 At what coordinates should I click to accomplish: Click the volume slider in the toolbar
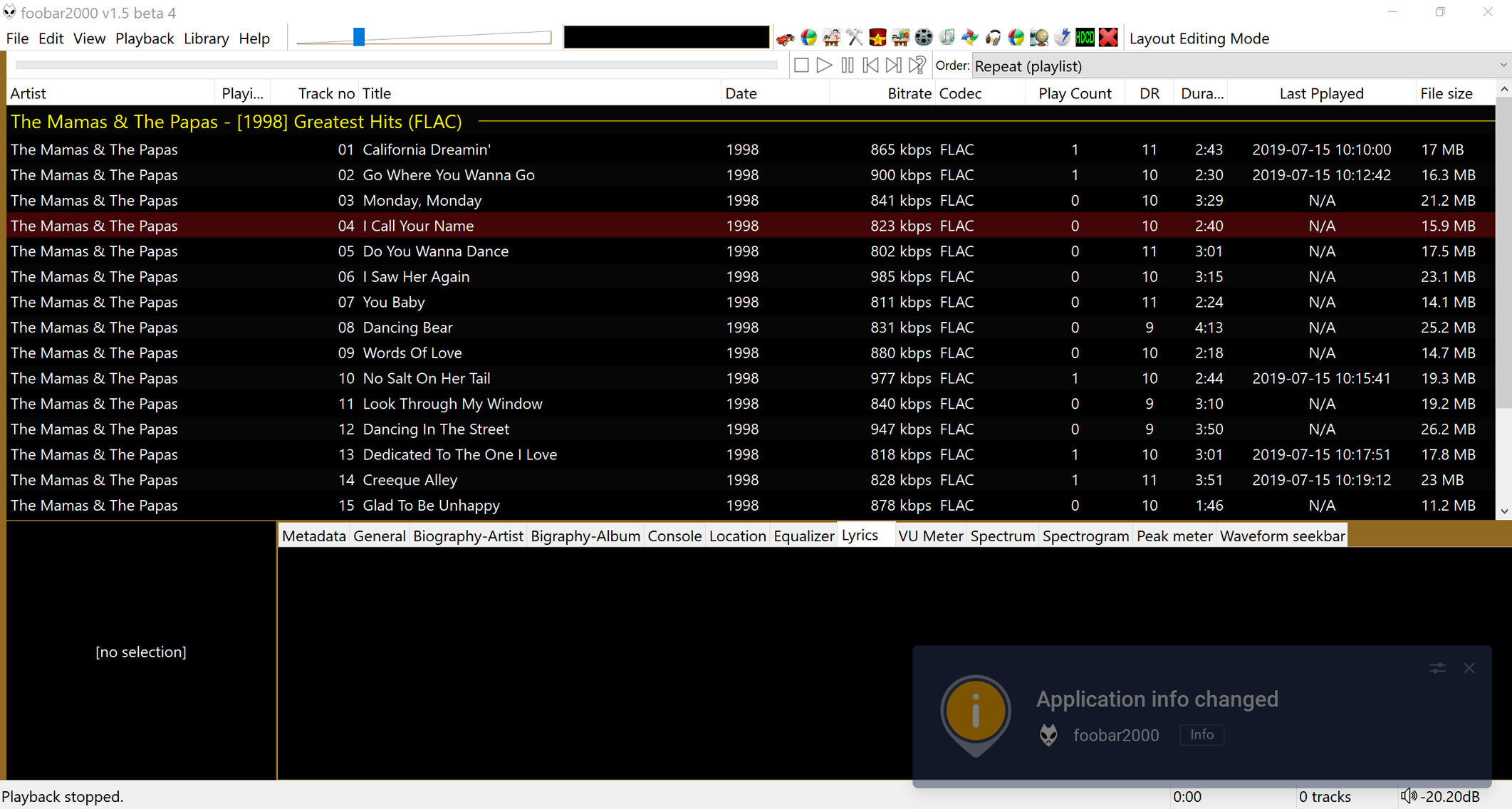[x=424, y=38]
